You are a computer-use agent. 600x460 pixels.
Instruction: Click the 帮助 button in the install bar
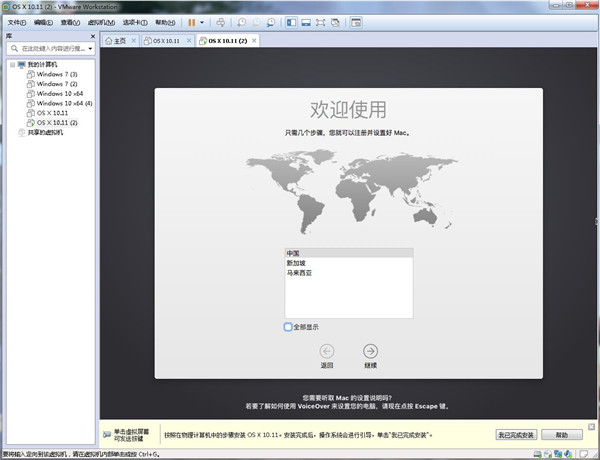(562, 435)
